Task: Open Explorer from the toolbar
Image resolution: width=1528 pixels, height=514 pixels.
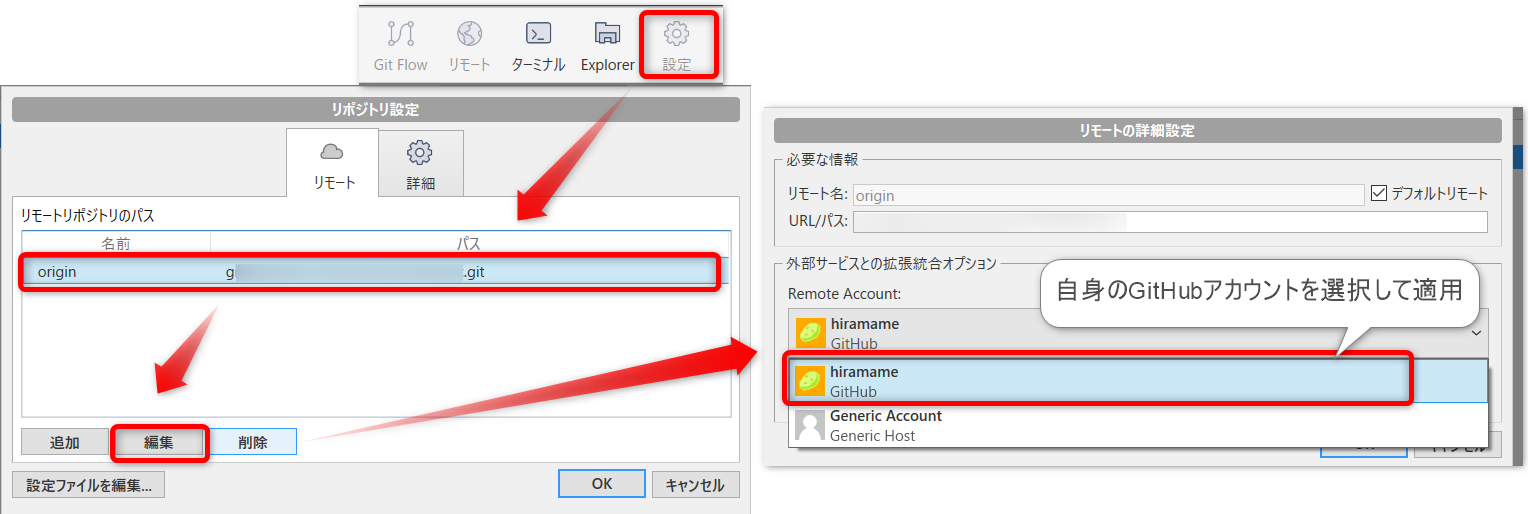Action: click(607, 46)
